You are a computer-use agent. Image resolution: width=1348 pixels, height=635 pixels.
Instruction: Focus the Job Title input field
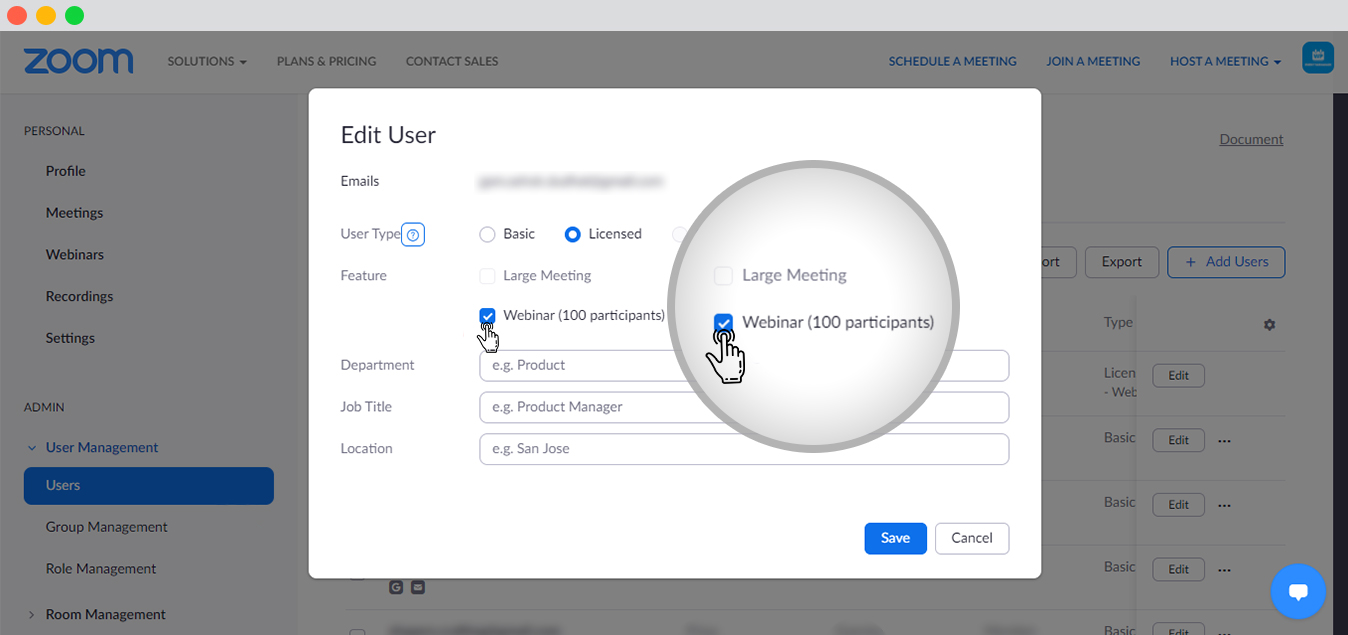744,407
